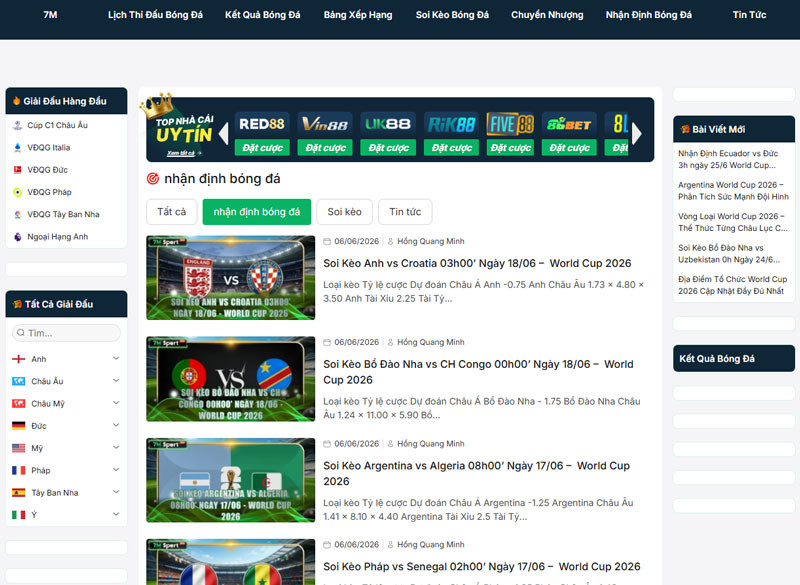Click the VĐQG Tây Ban Nha league icon
The image size is (800, 585).
pyautogui.click(x=17, y=215)
